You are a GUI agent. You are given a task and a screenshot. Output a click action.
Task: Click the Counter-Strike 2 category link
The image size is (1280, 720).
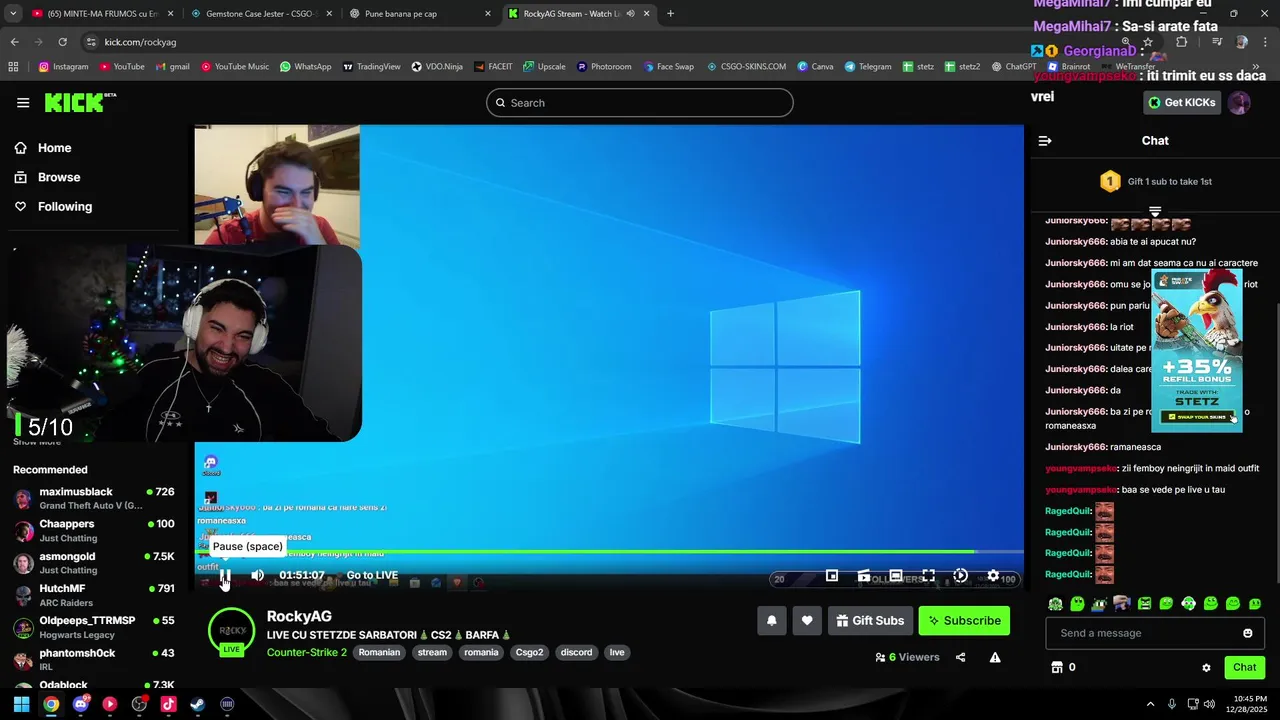click(x=307, y=652)
